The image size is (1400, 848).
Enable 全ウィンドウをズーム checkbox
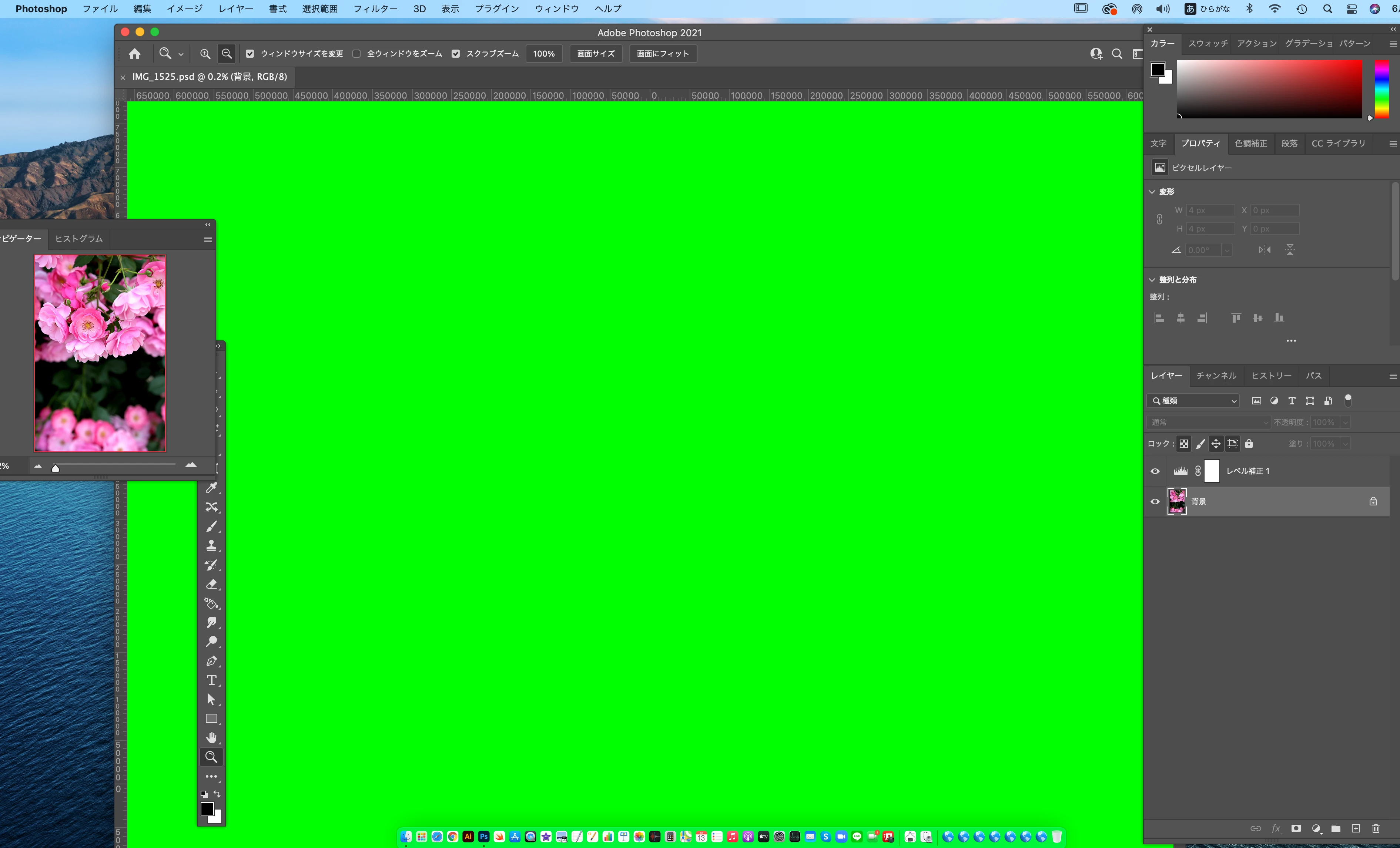point(356,53)
